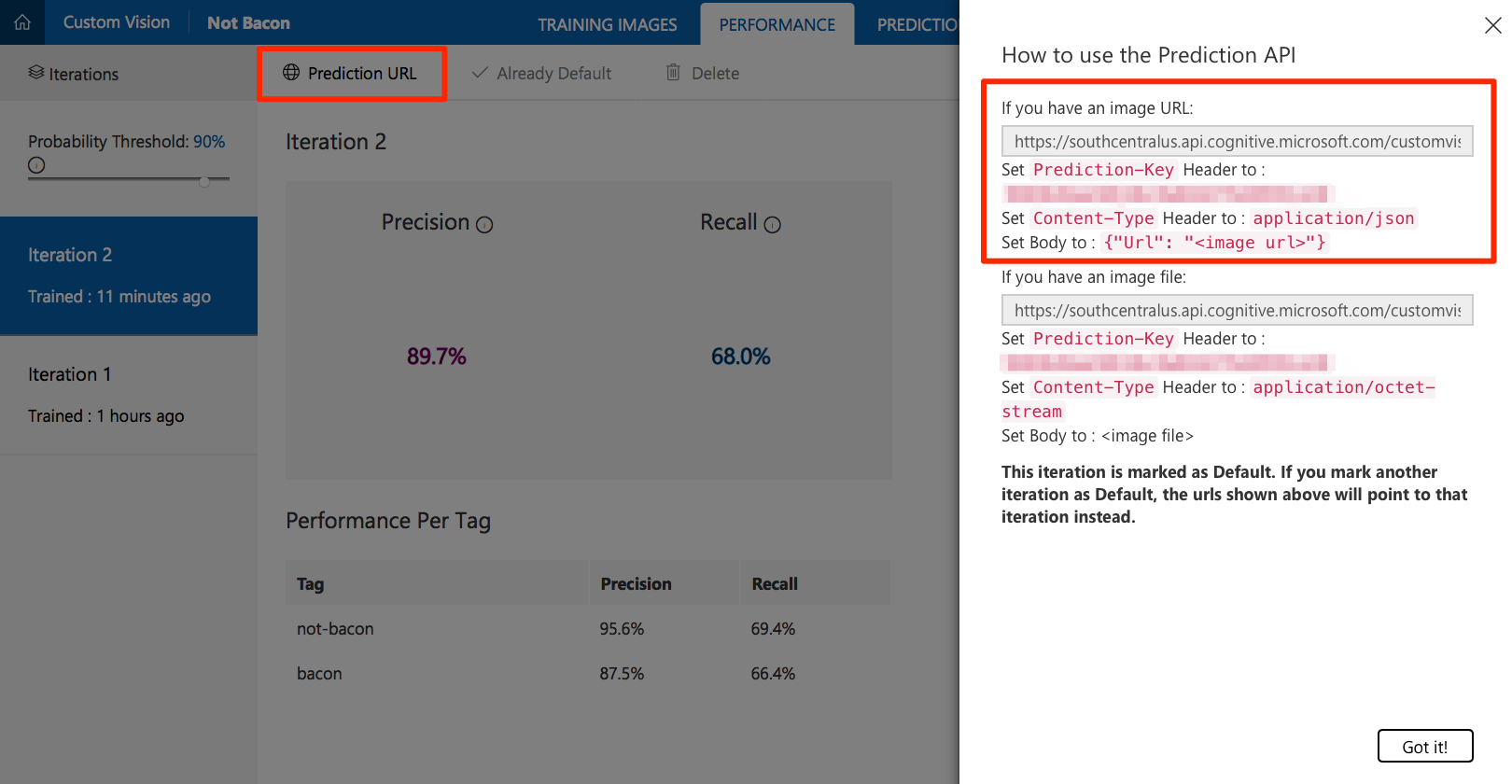
Task: Click bacon precision 87.5% cell
Action: pyautogui.click(x=622, y=674)
